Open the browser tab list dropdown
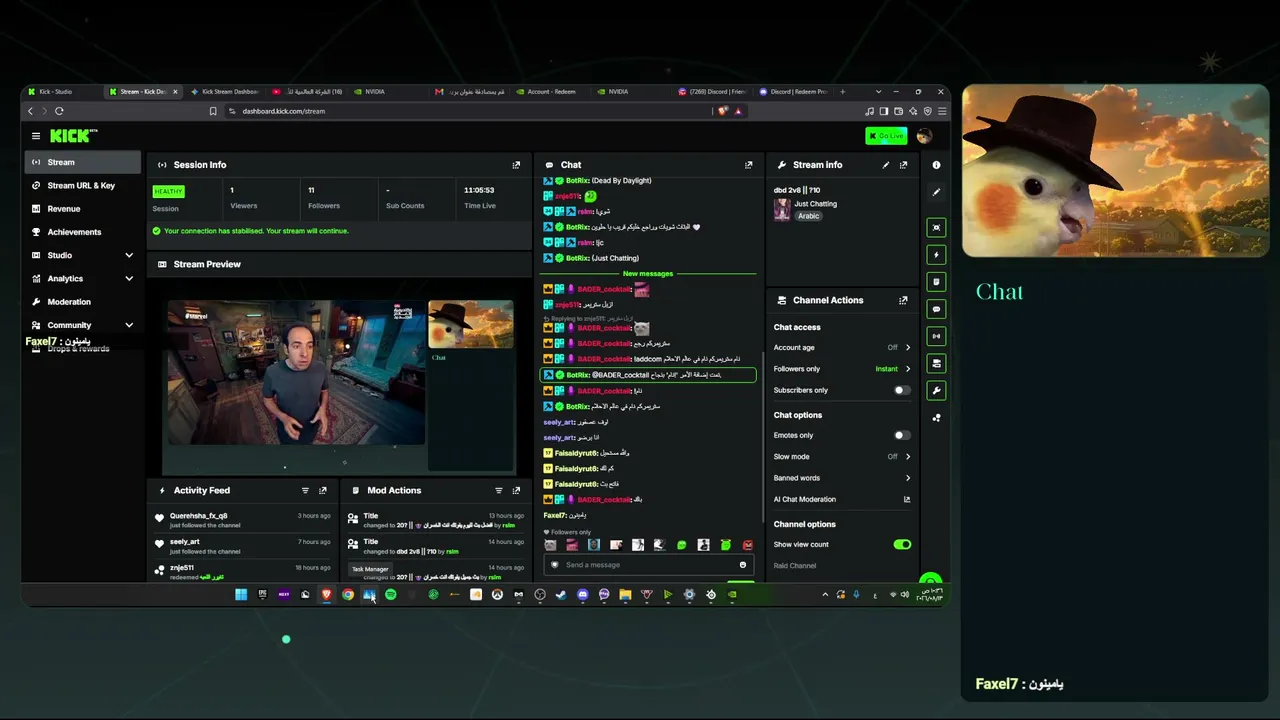Viewport: 1280px width, 720px height. point(879,92)
